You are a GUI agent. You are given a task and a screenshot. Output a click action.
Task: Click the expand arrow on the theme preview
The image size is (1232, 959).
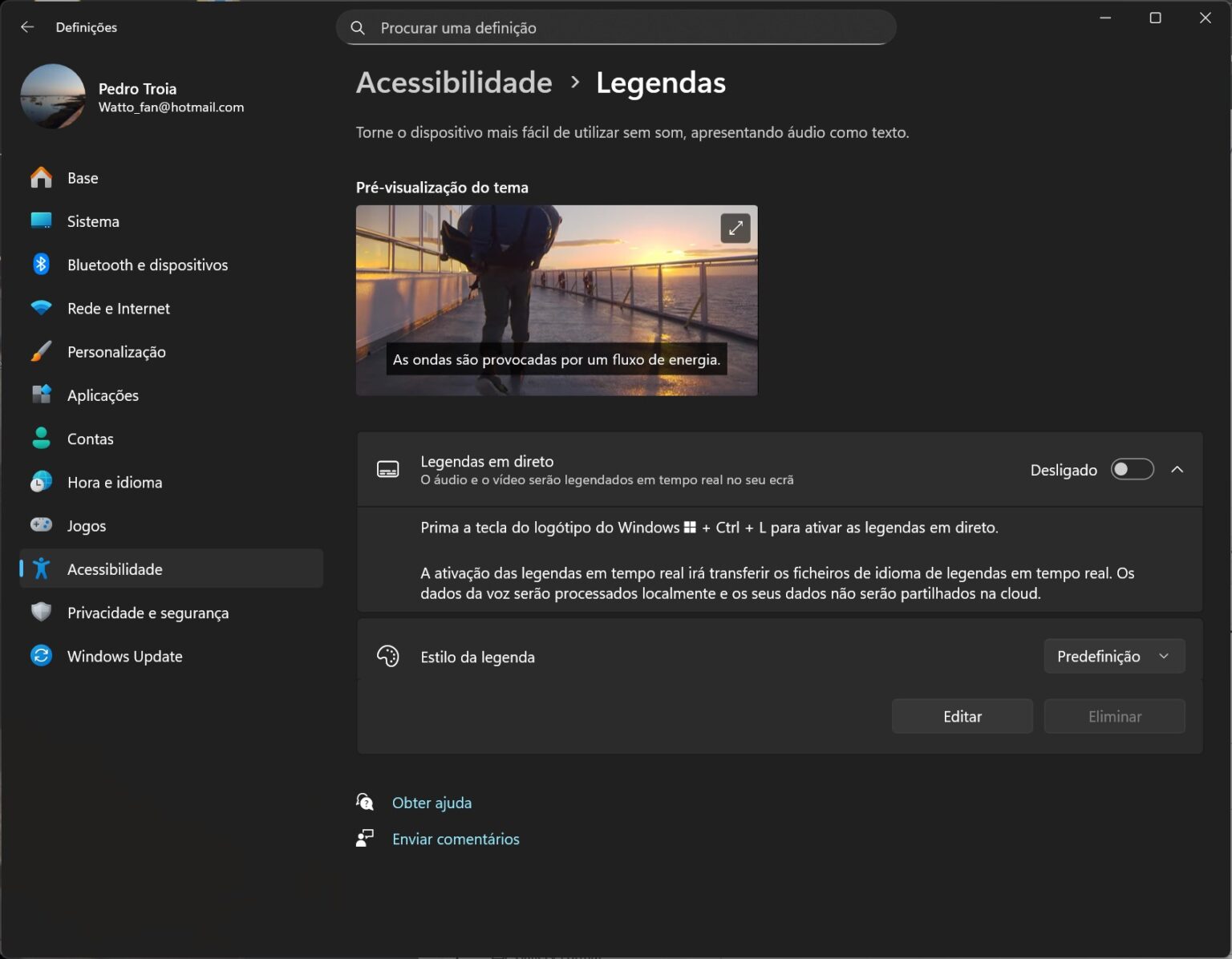tap(736, 228)
